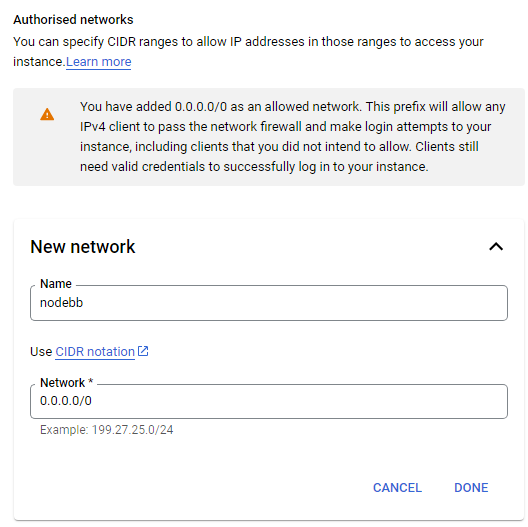Confirm the network with DONE
The width and height of the screenshot is (528, 527).
pos(471,488)
